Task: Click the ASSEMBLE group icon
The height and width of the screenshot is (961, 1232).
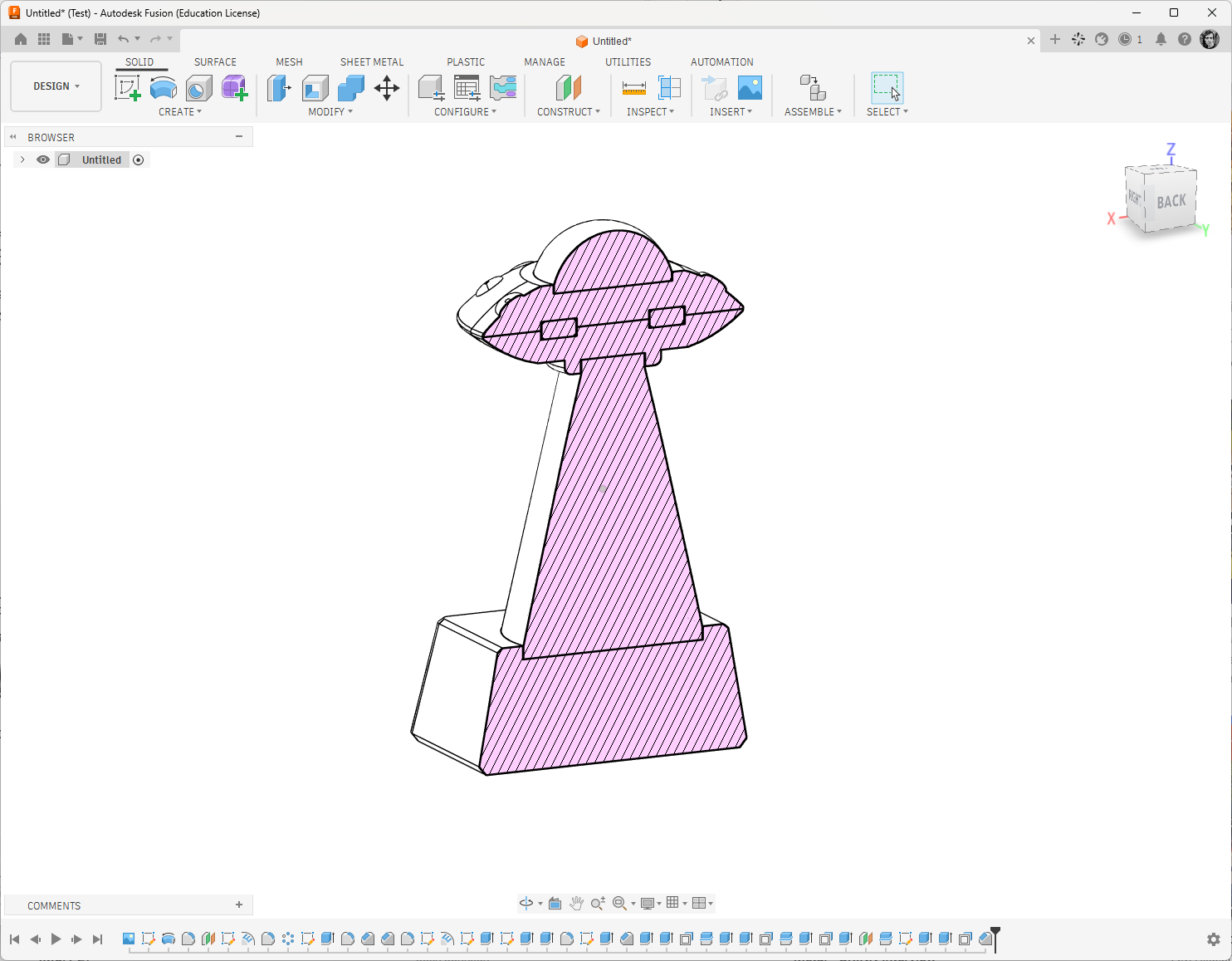Action: coord(813,87)
